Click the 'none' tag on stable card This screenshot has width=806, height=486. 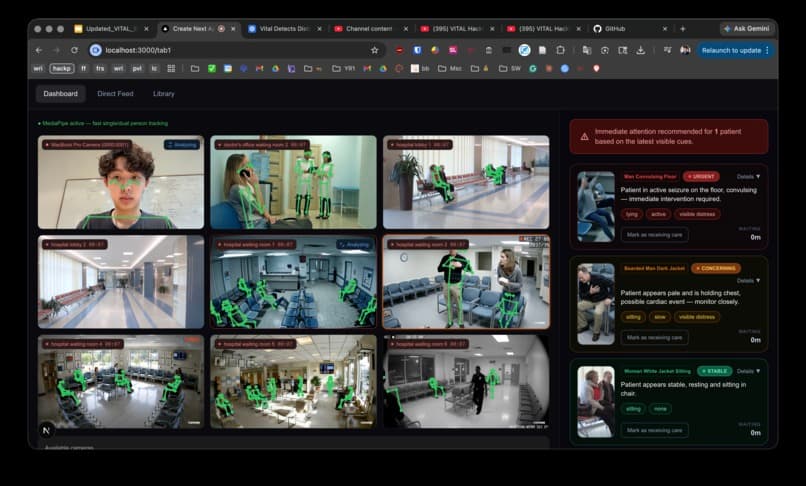pos(660,409)
